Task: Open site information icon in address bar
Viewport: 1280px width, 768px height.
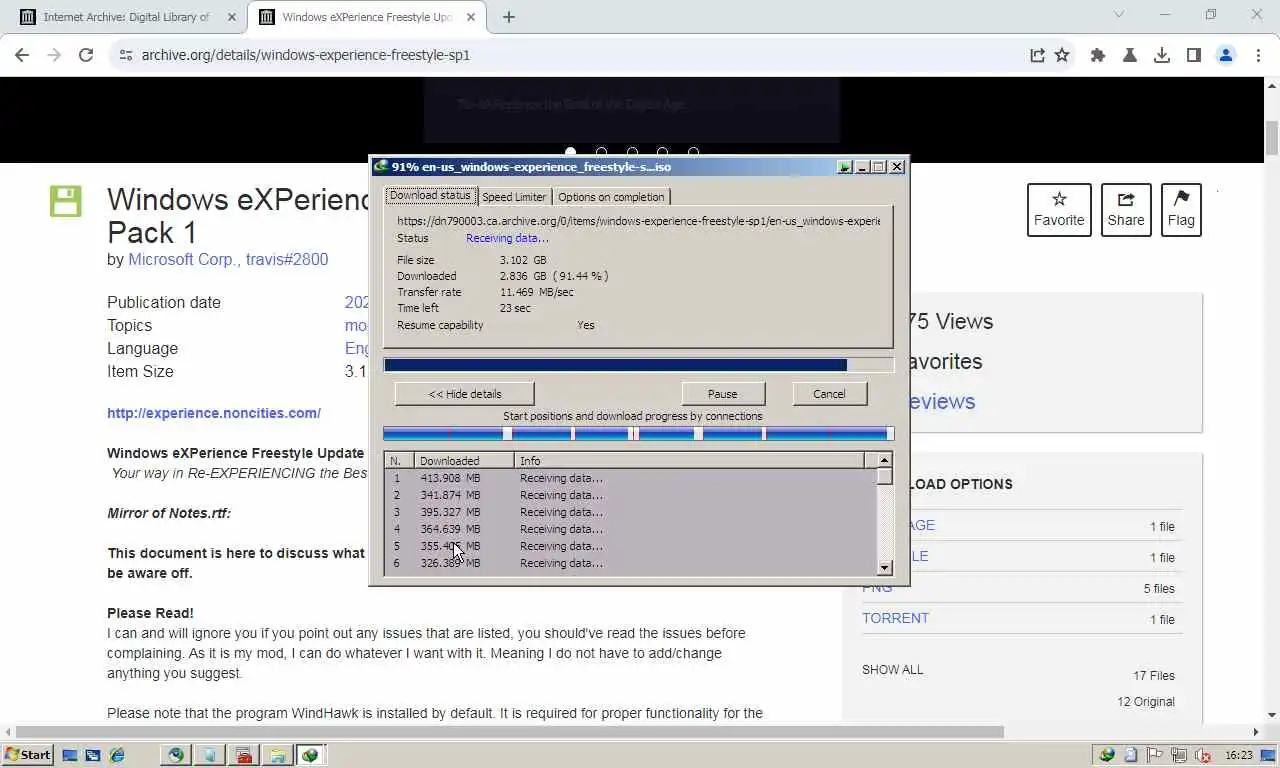Action: pos(125,55)
